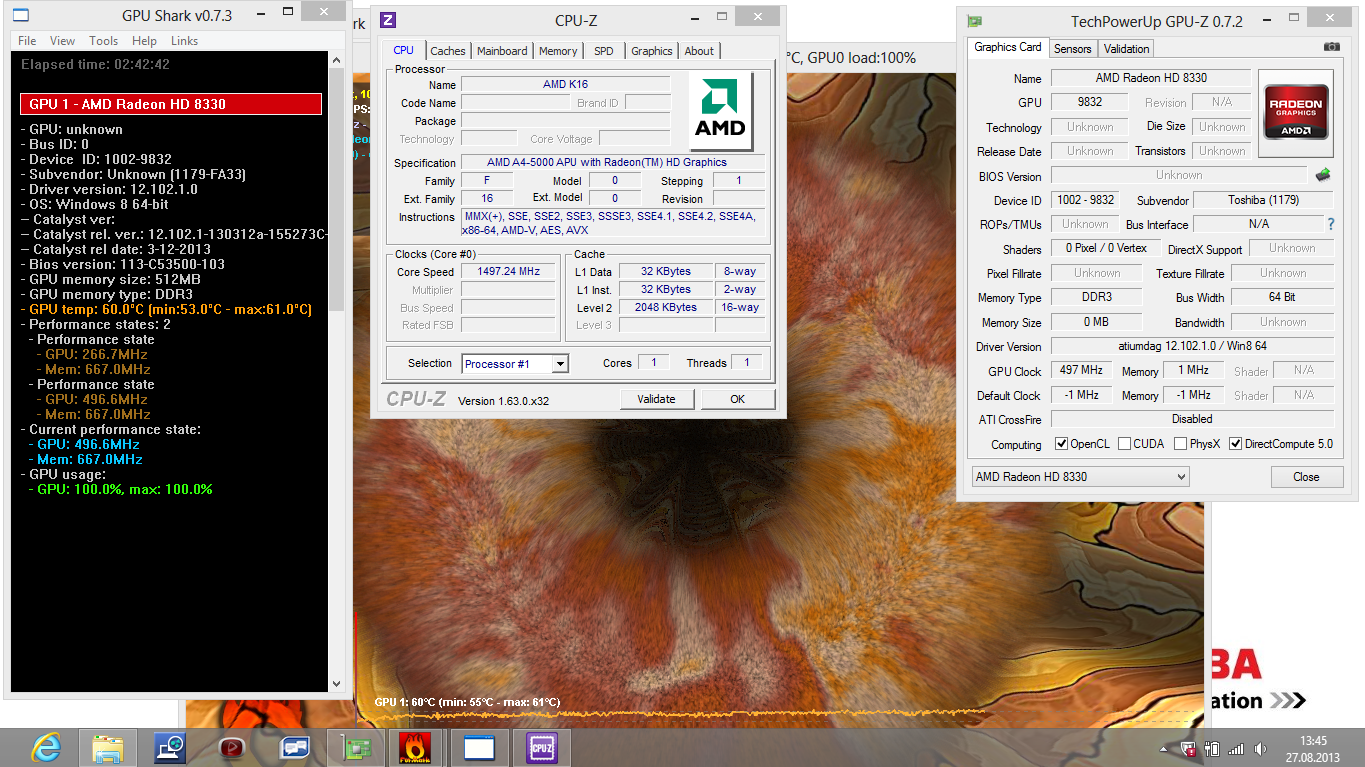This screenshot has height=767, width=1365.
Task: Click the BIOS save chip icon in GPU-Z
Action: click(x=1323, y=175)
